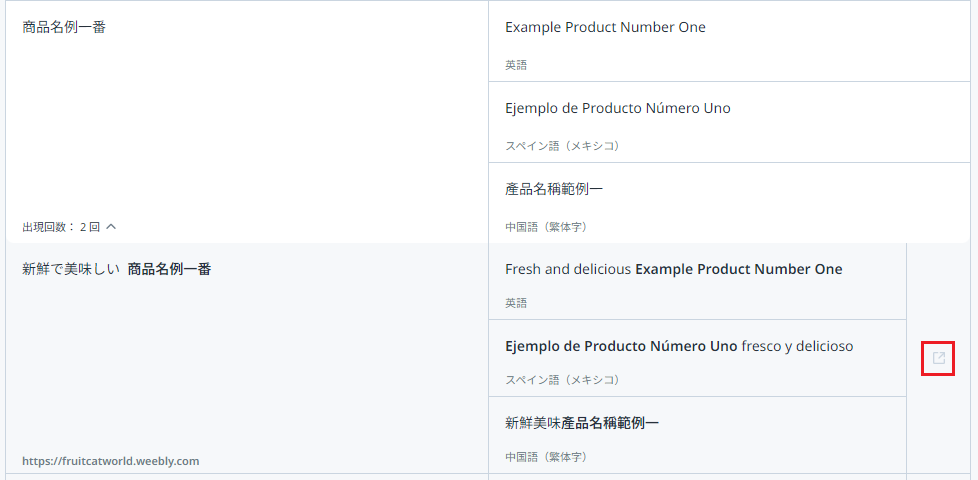The height and width of the screenshot is (480, 978).
Task: Select the source phrase starting with 新鮮で美味しい
Action: coord(116,269)
